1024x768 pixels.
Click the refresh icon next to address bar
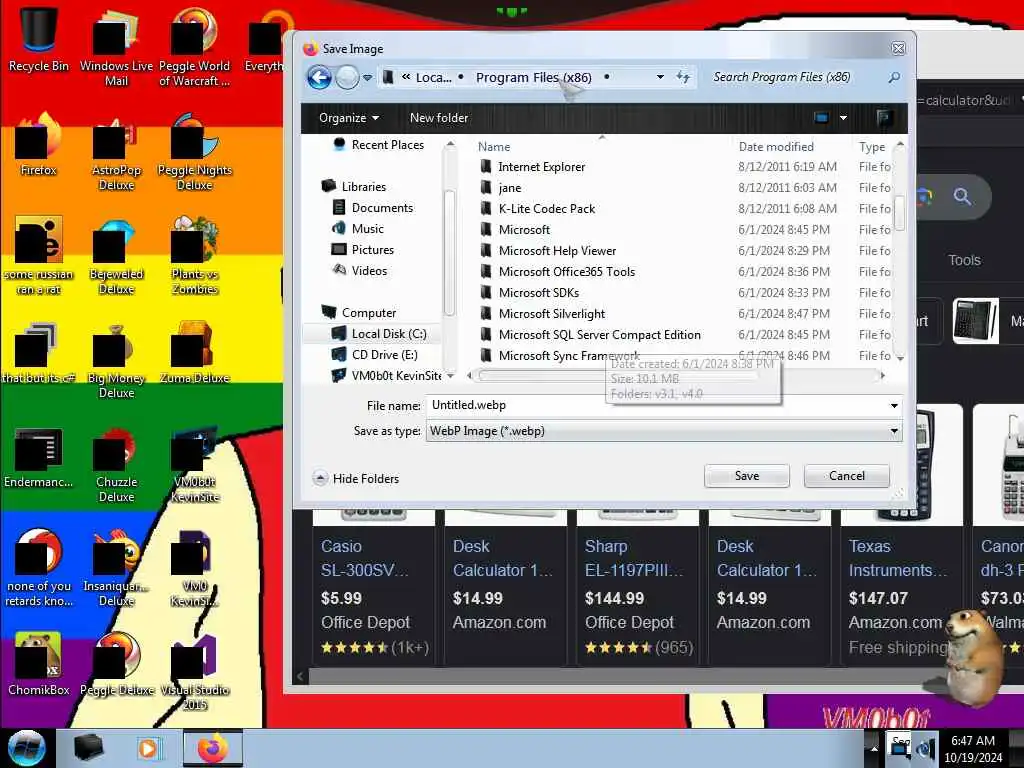(x=684, y=77)
